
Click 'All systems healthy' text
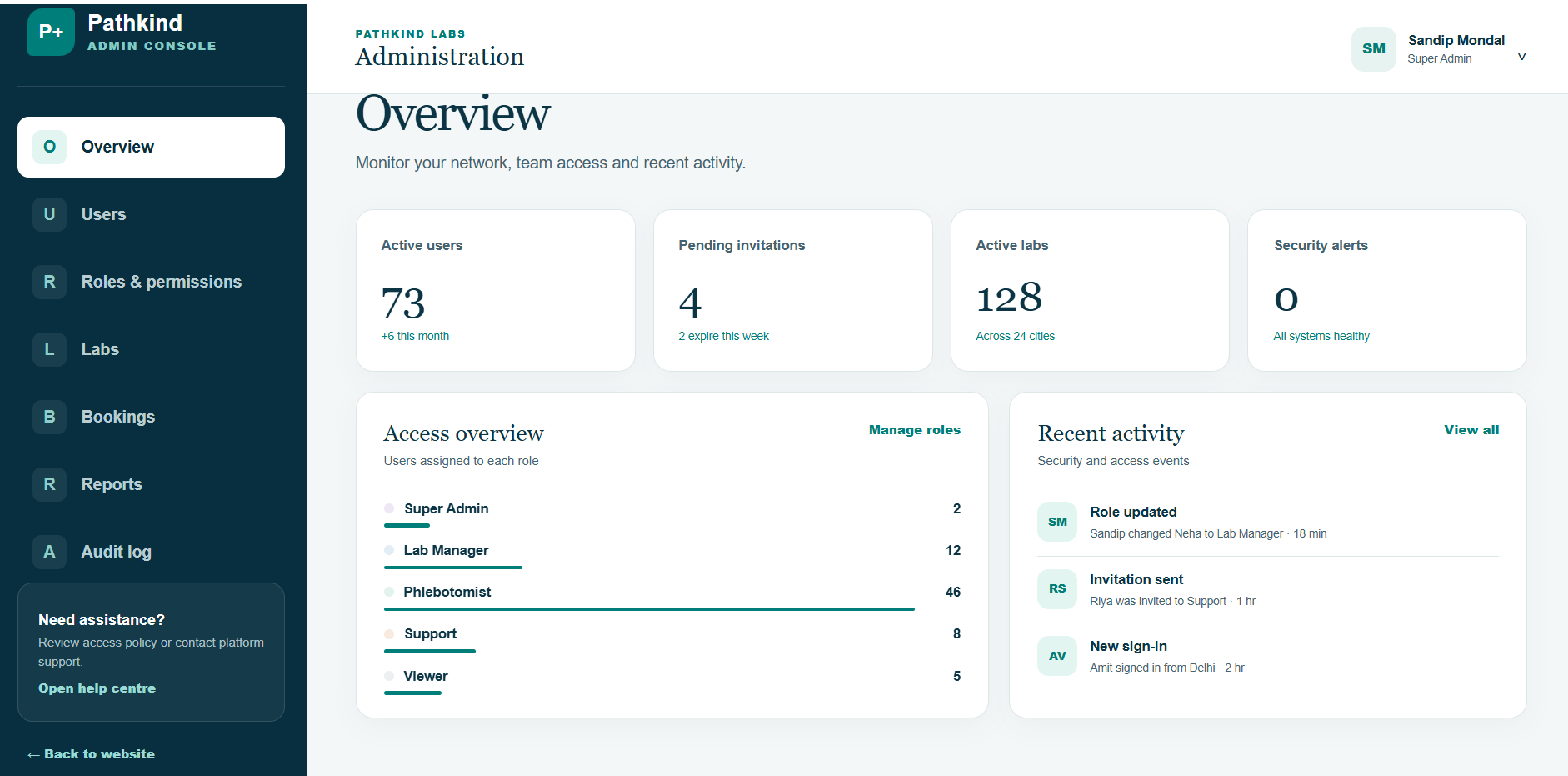click(1321, 336)
